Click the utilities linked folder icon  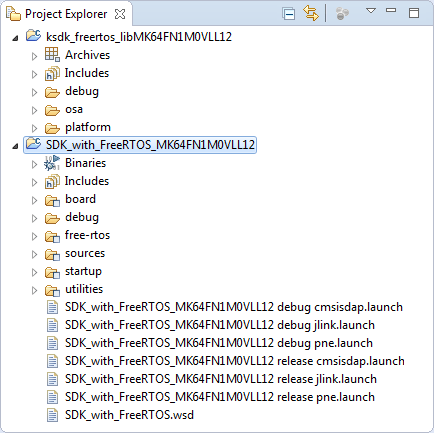[52, 290]
